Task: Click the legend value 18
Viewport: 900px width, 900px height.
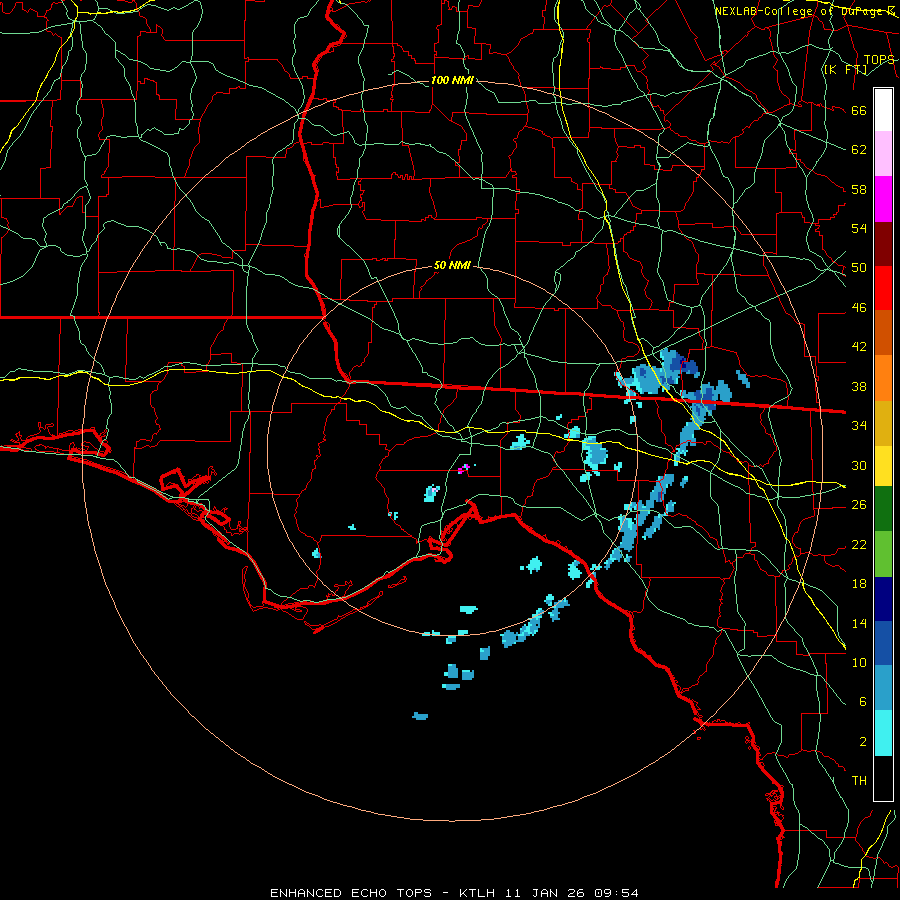Action: [859, 584]
